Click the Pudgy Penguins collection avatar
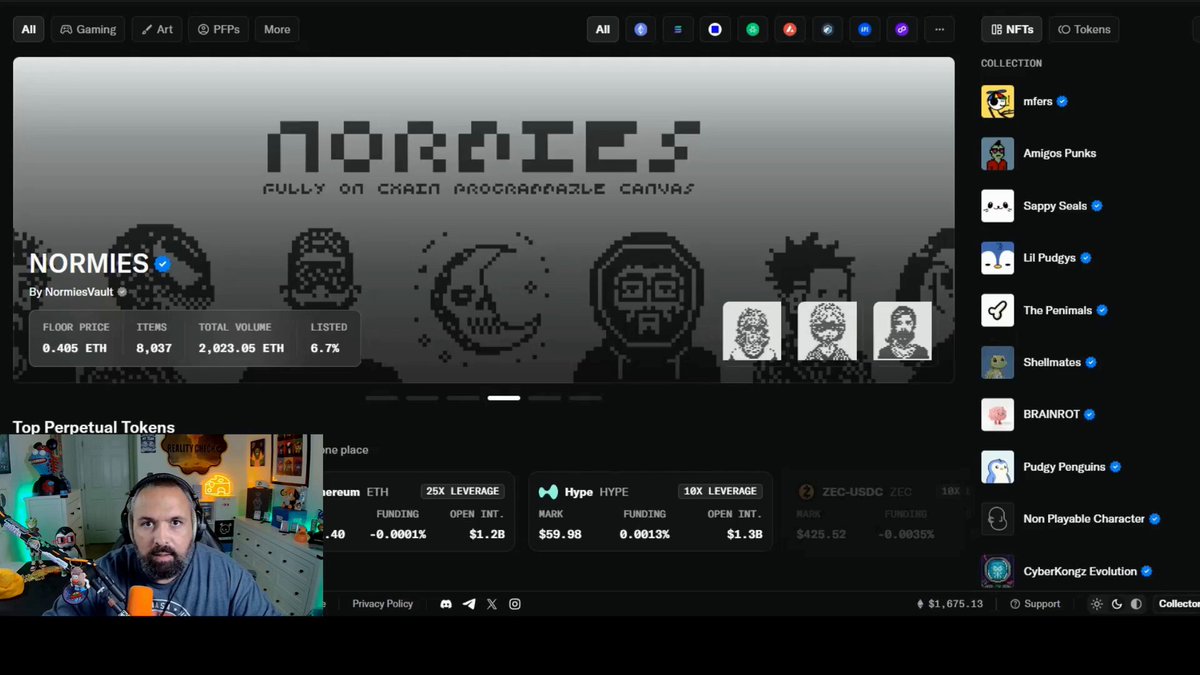 click(997, 466)
